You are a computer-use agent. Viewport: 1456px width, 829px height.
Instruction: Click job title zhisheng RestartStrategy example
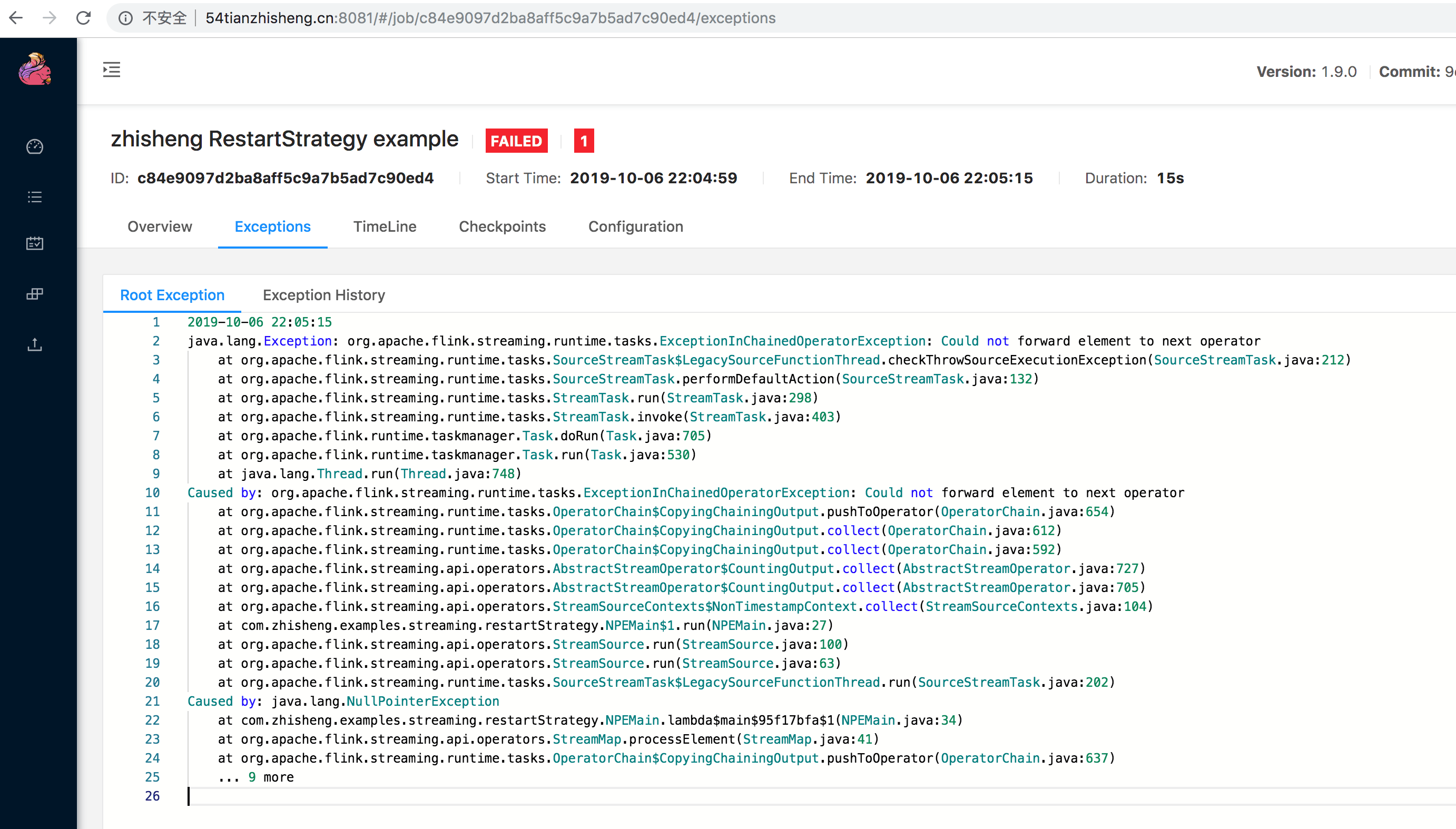point(284,139)
